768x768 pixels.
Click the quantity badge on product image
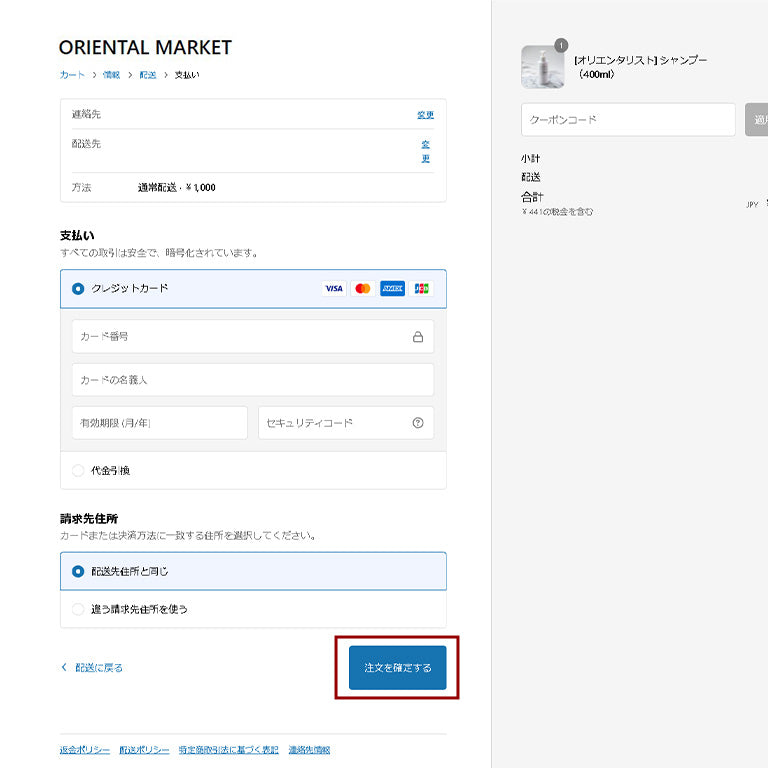coord(561,46)
